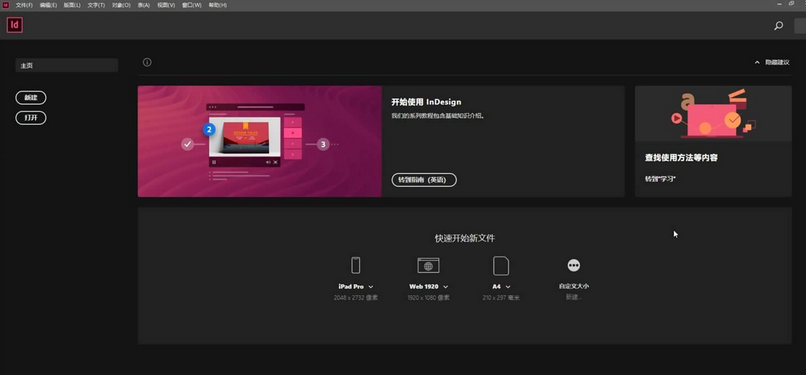Click the custom size ellipsis icon
Image resolution: width=806 pixels, height=375 pixels.
tap(574, 265)
